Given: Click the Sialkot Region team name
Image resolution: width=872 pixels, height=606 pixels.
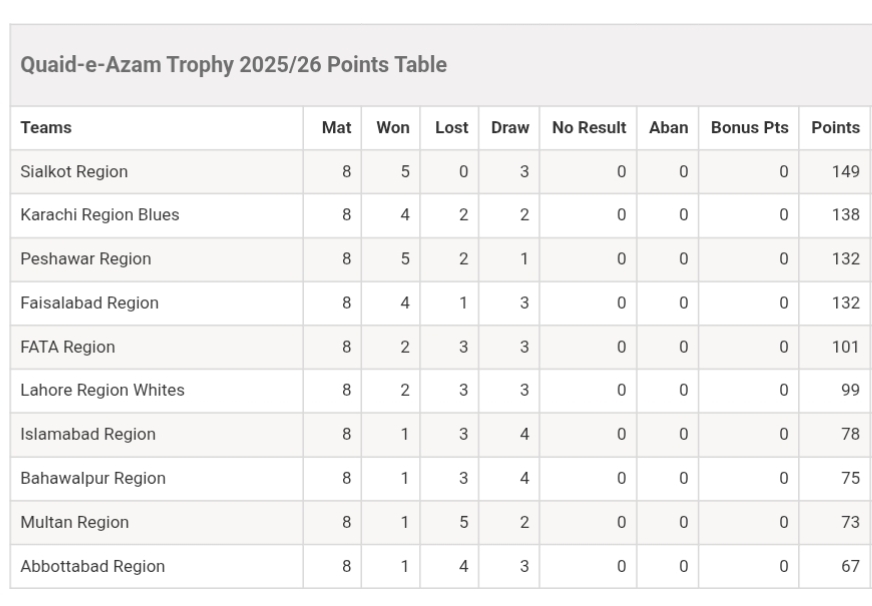Looking at the screenshot, I should pos(74,172).
